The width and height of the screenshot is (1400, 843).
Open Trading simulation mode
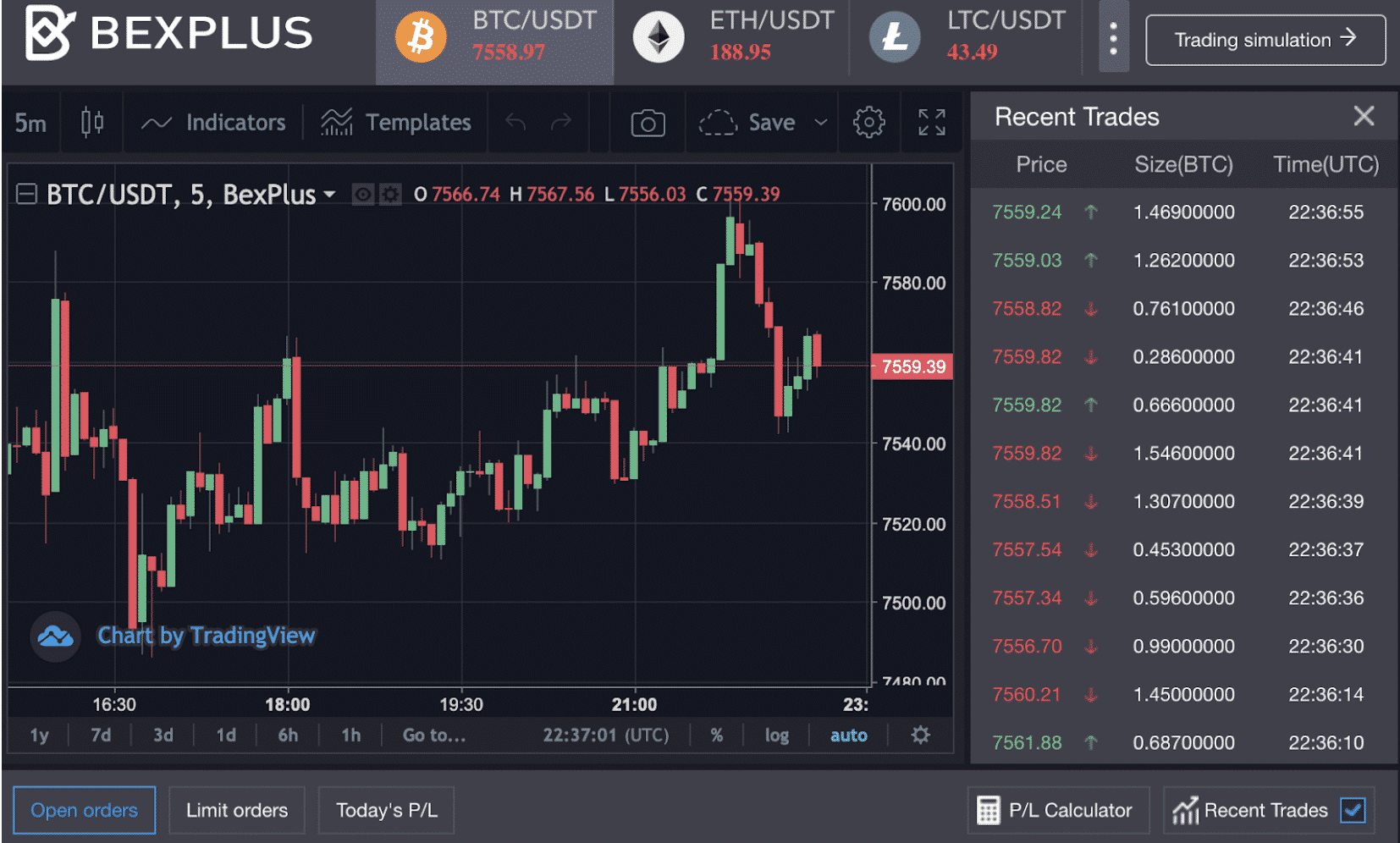click(x=1265, y=40)
